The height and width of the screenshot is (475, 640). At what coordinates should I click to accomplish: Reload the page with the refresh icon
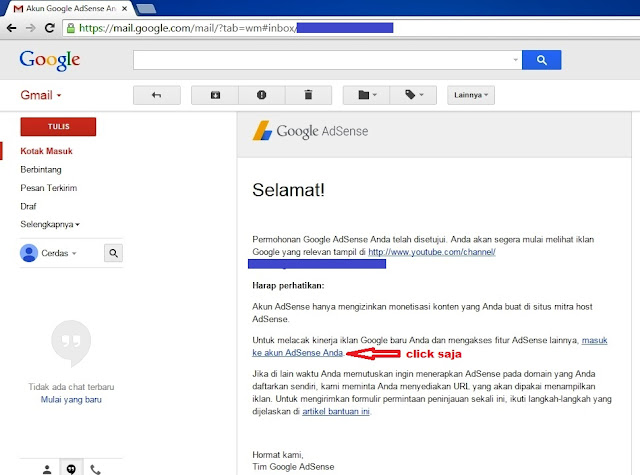tap(50, 28)
